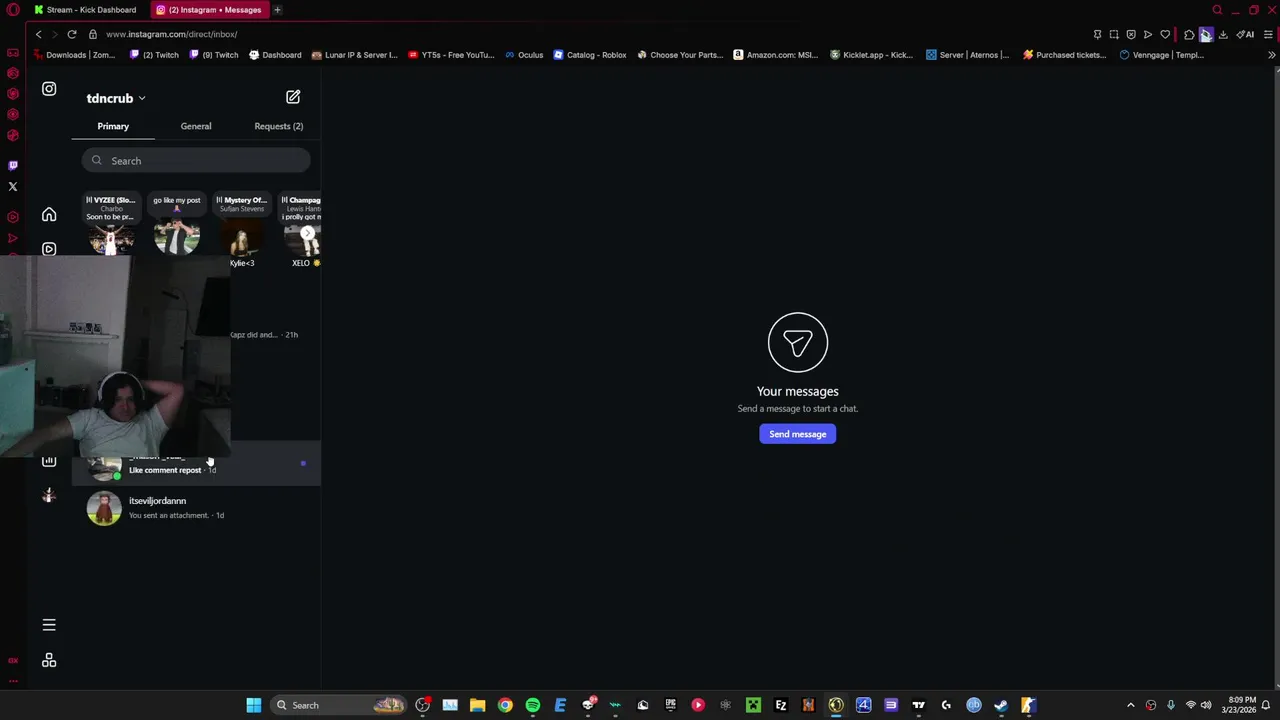Screen dimensions: 1280x720
Task: Open the Requests (2) tab
Action: tap(279, 126)
